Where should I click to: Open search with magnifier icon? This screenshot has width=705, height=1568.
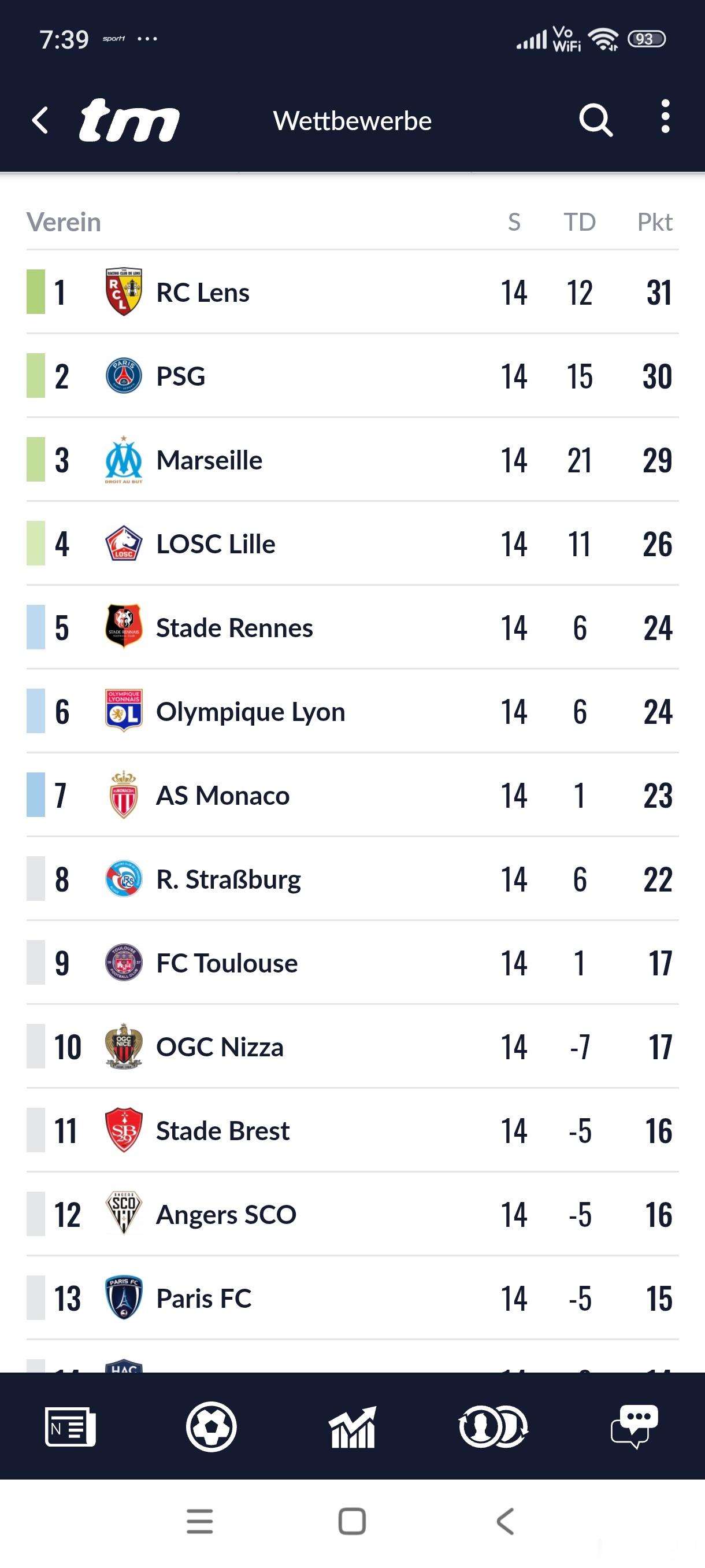click(595, 120)
